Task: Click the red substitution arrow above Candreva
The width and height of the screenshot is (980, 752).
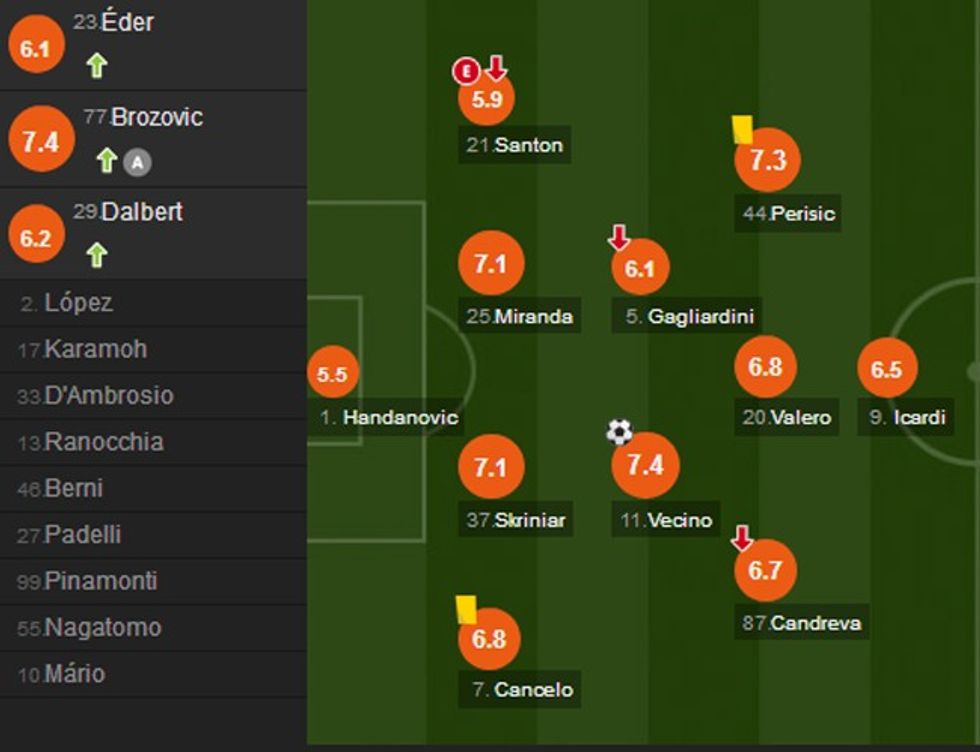Action: coord(741,539)
